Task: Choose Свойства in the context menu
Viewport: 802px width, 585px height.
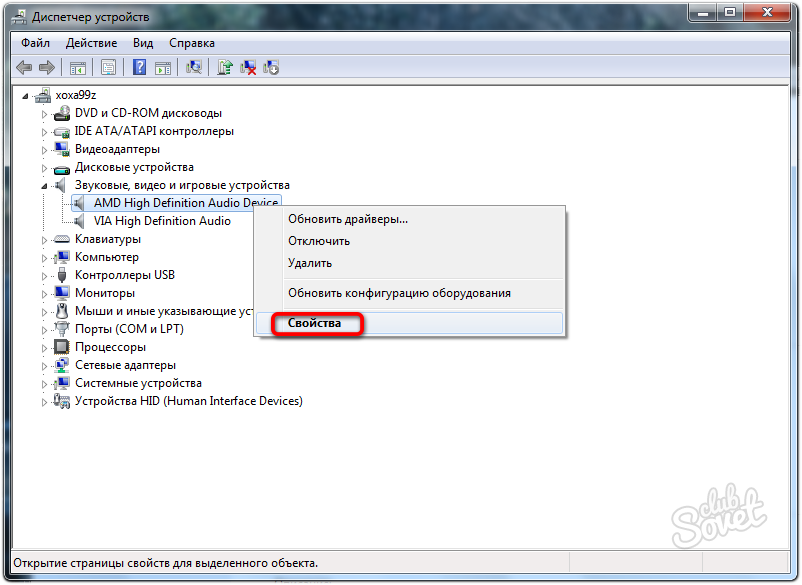Action: tap(314, 324)
